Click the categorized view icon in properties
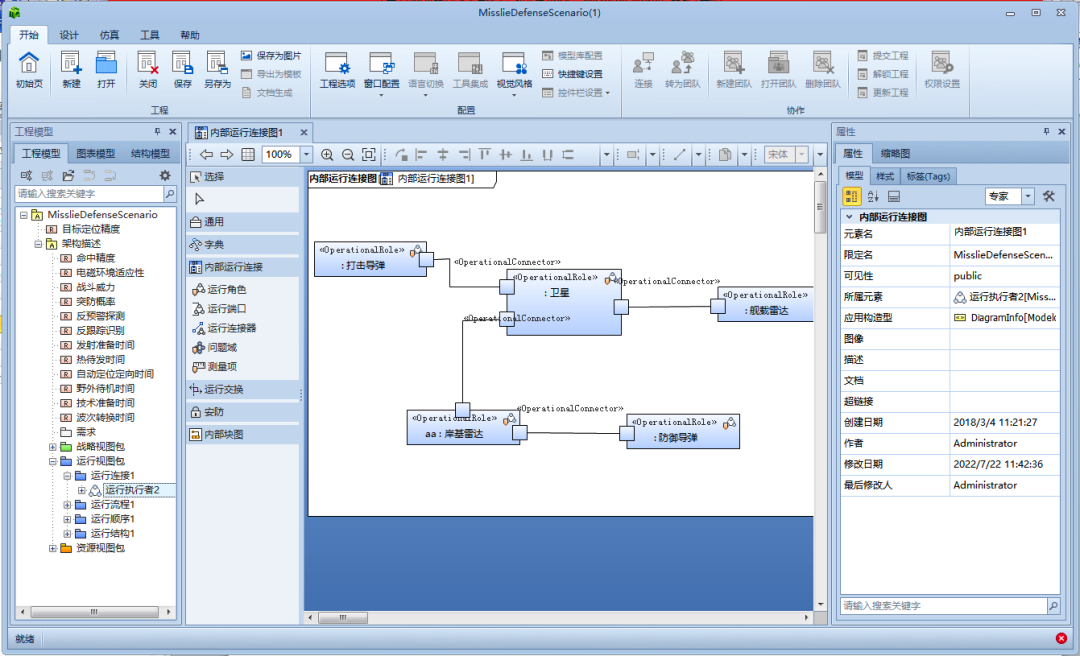 point(851,196)
